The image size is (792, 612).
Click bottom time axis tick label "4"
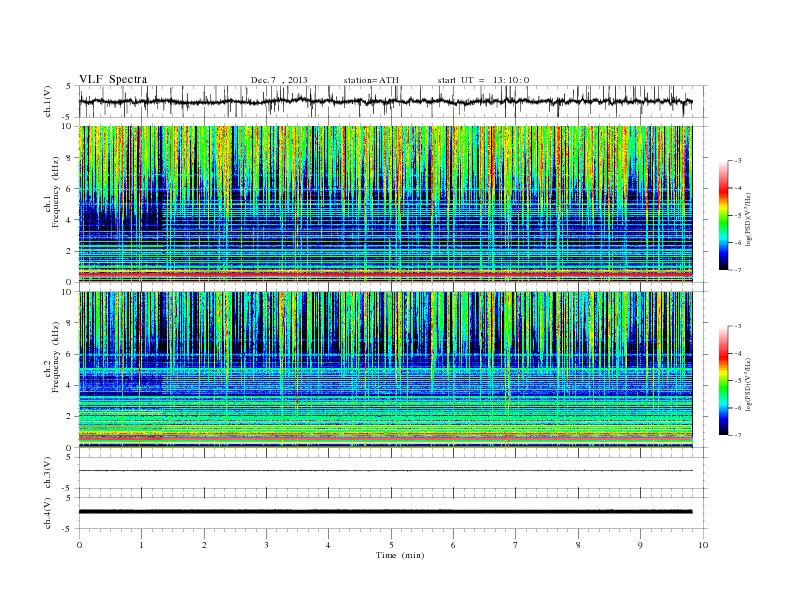point(328,545)
